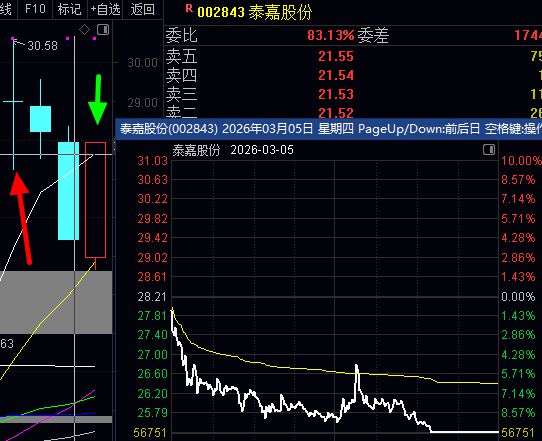Click the red R badge before stock code
This screenshot has width=542, height=441.
(189, 9)
